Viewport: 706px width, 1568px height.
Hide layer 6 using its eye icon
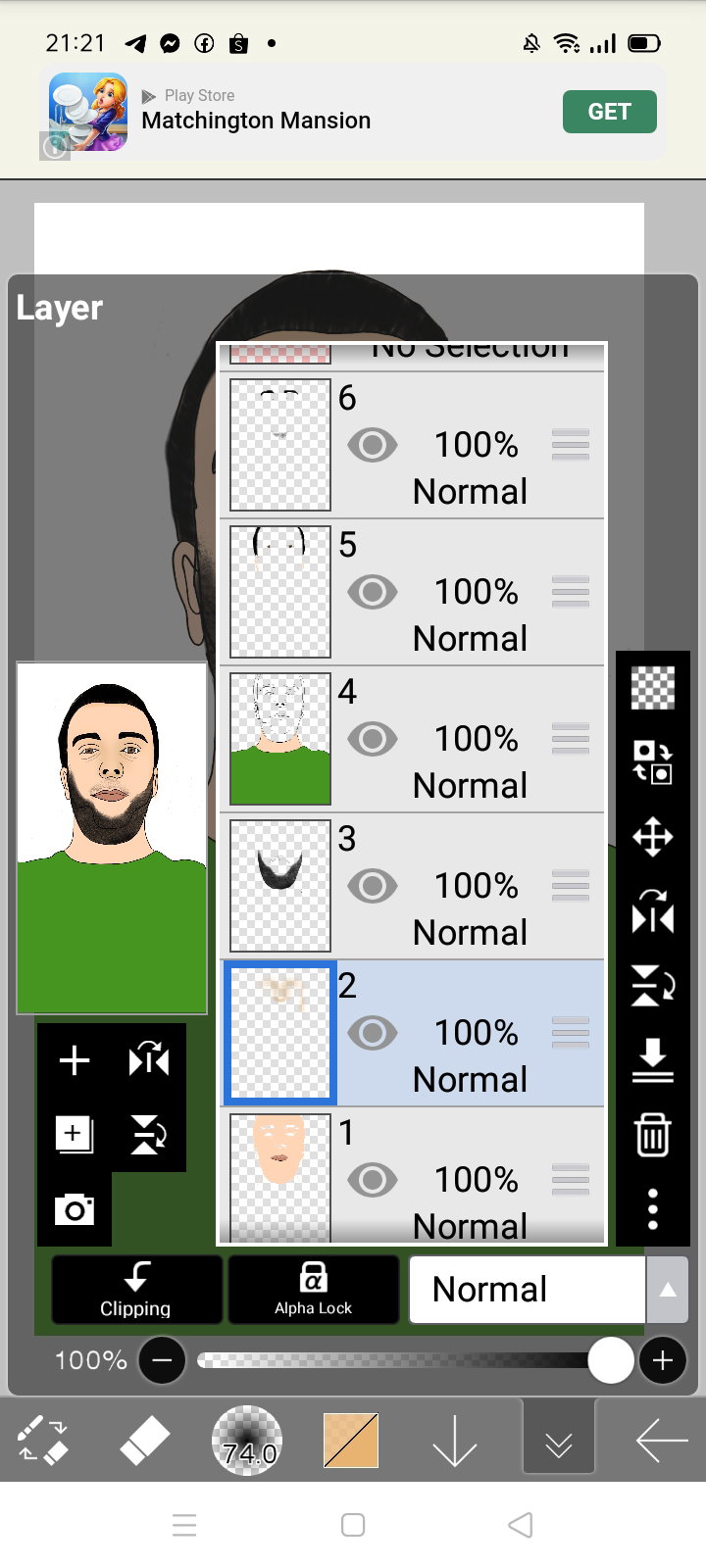pyautogui.click(x=373, y=445)
